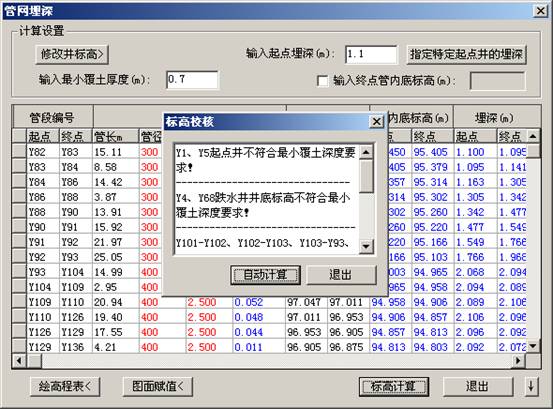Select the row header for pipe Y82
Screen dimensions: 553x409
click(x=19, y=152)
